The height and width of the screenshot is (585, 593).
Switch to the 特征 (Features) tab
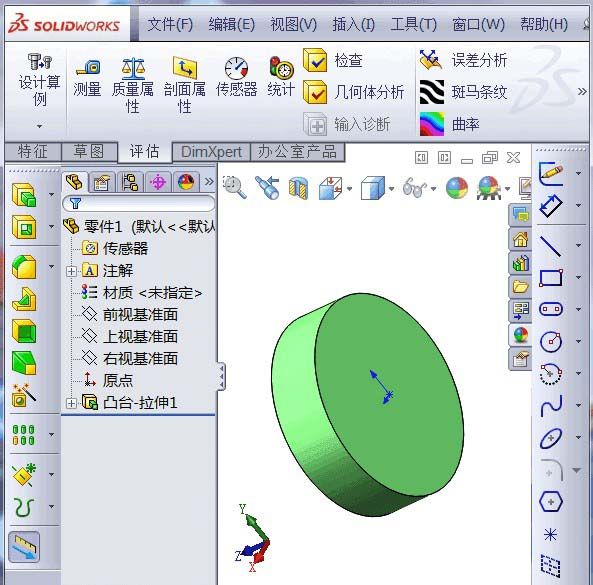pyautogui.click(x=33, y=152)
